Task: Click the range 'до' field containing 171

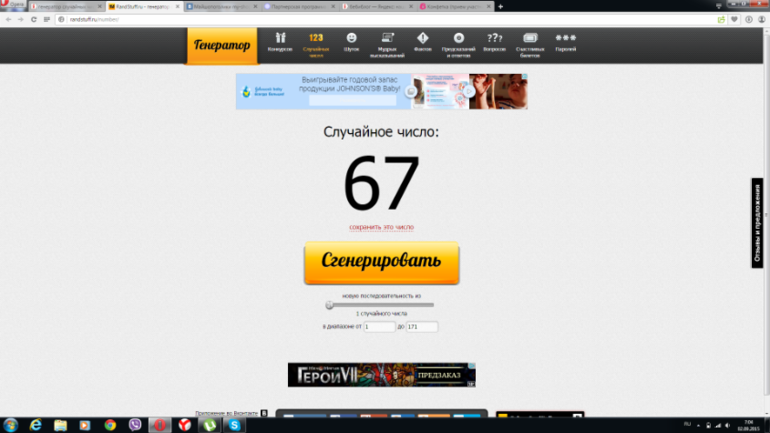Action: coord(422,327)
